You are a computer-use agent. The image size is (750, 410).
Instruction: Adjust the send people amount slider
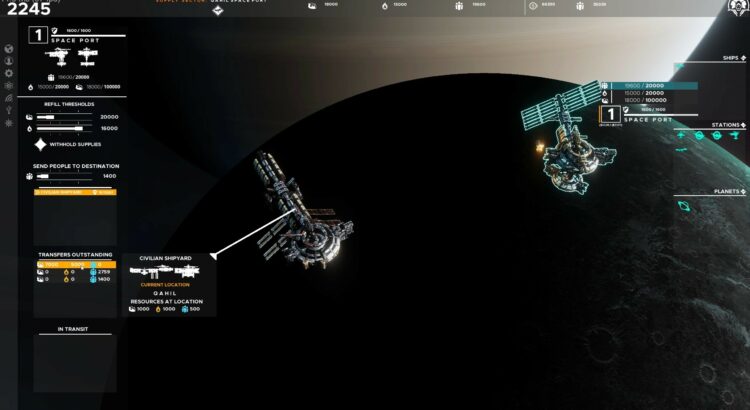(x=62, y=176)
